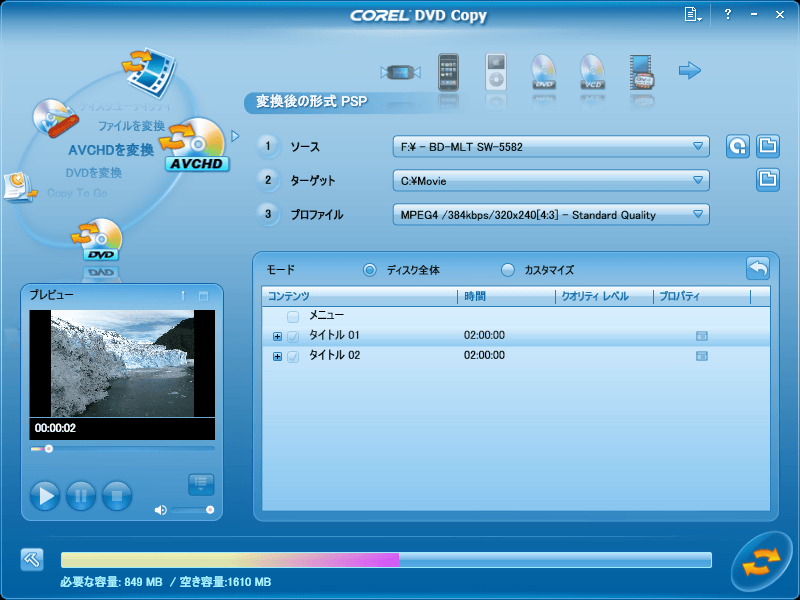Click the pin icon in the preview panel
The width and height of the screenshot is (800, 600).
coord(183,295)
